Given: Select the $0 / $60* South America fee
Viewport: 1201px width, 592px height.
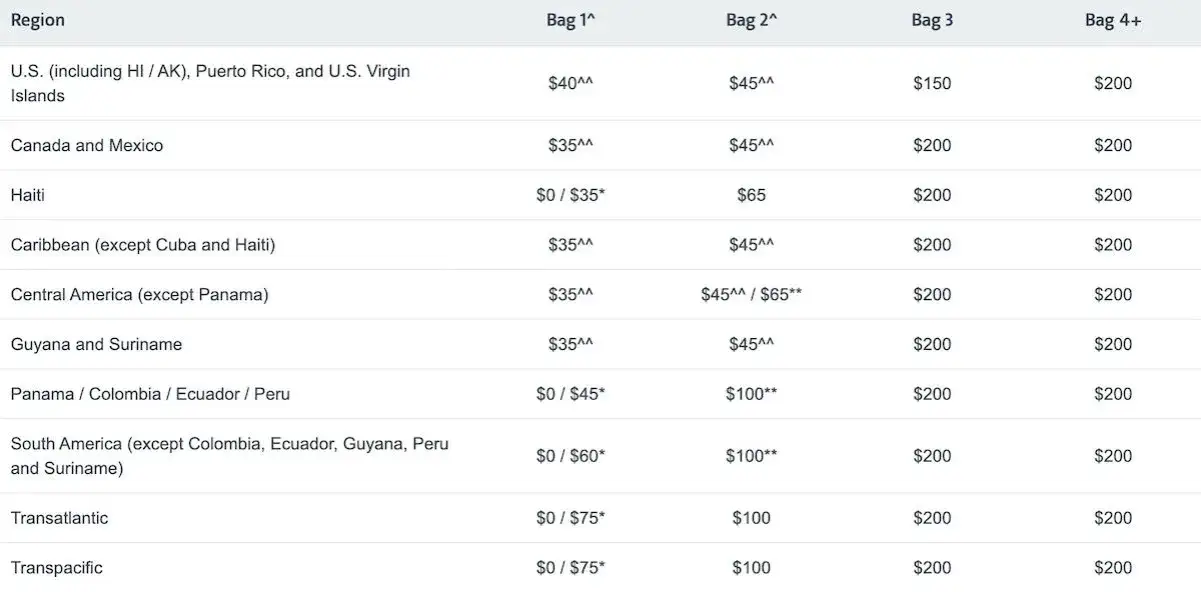Looking at the screenshot, I should (x=571, y=456).
